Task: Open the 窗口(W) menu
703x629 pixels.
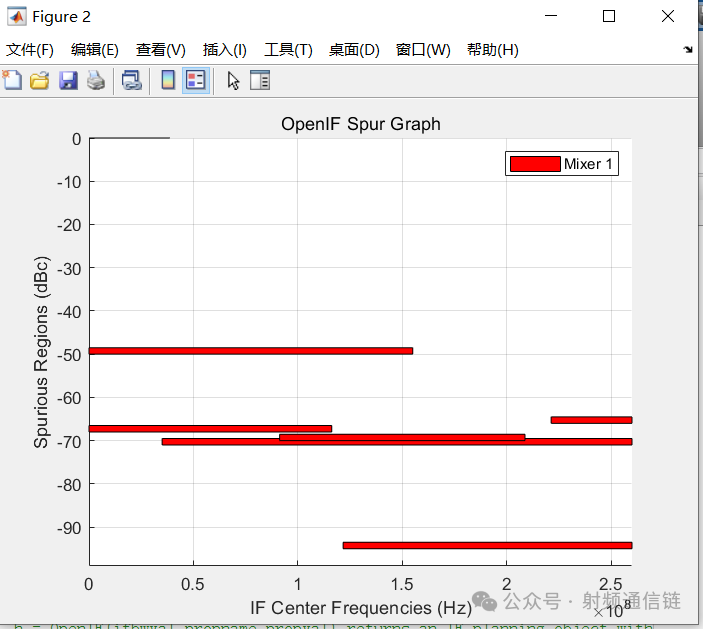Action: (x=423, y=50)
